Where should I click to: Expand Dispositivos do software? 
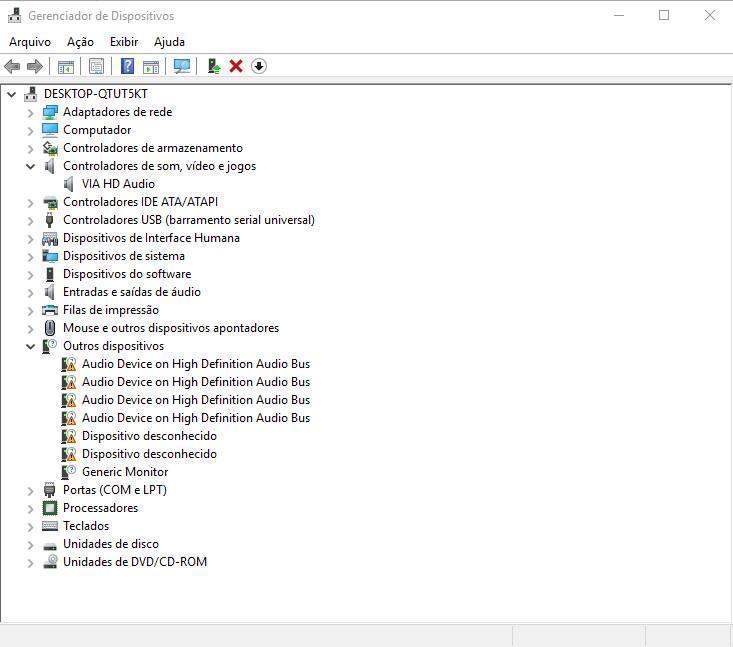point(30,274)
